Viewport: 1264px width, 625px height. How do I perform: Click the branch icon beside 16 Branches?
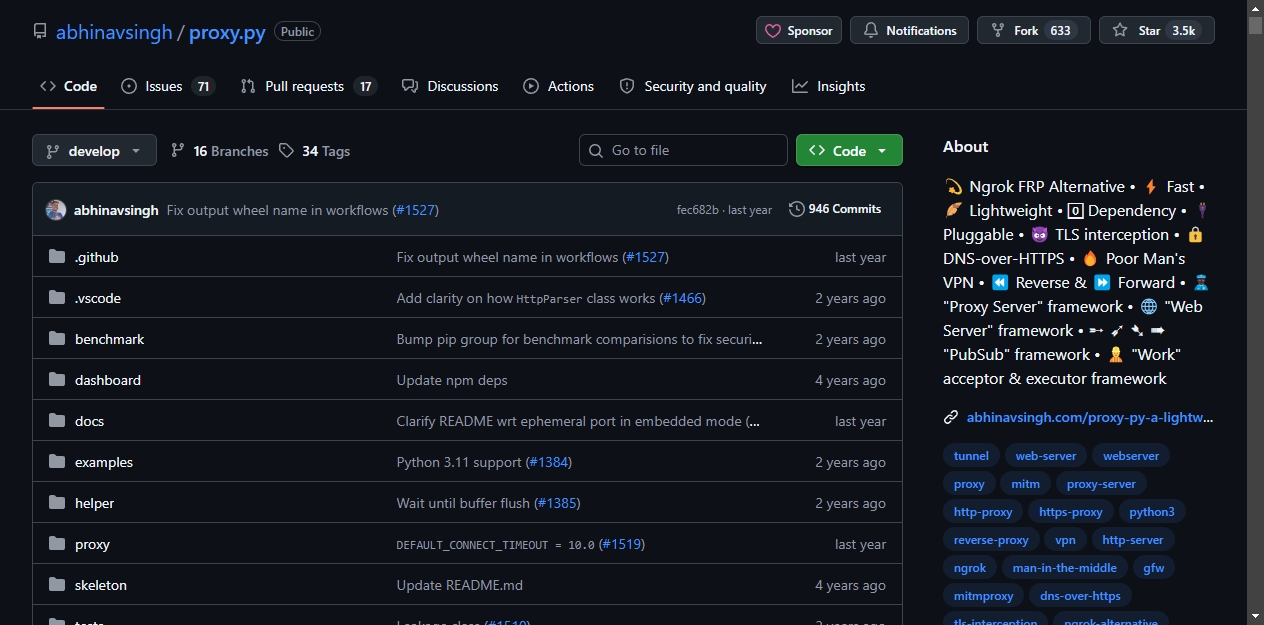tap(178, 150)
